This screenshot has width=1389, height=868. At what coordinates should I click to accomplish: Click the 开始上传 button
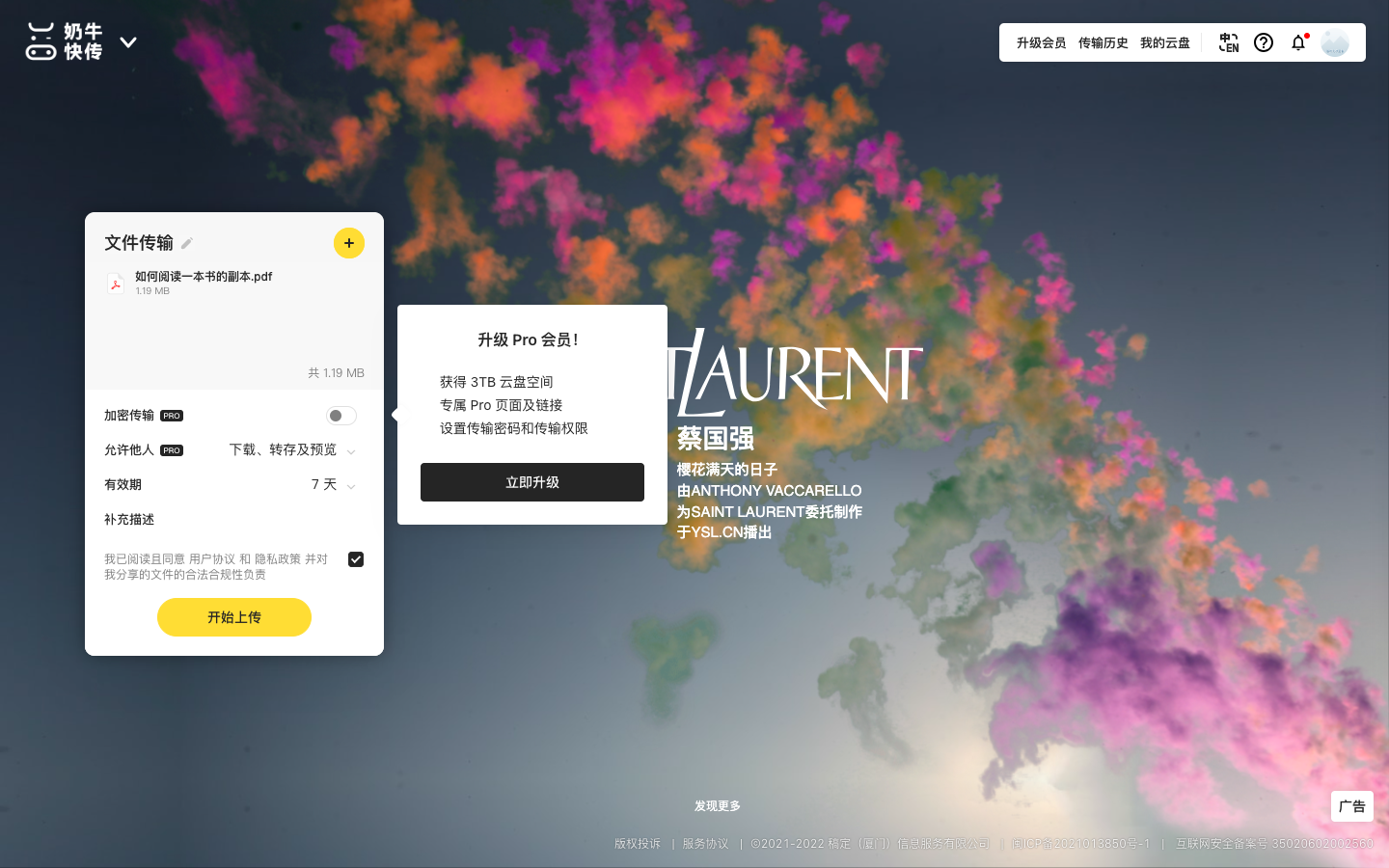click(x=234, y=617)
